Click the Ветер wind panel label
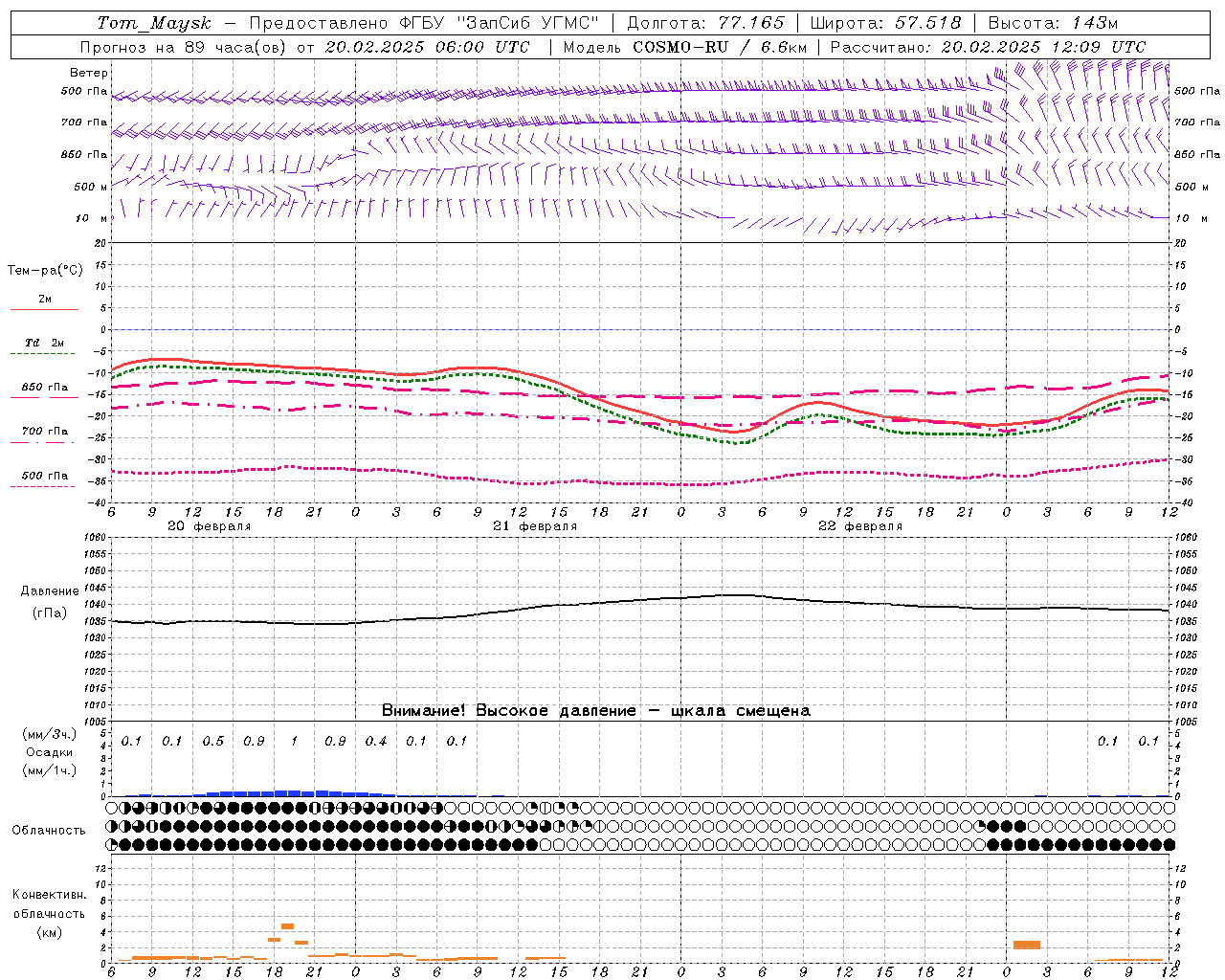 tap(89, 73)
